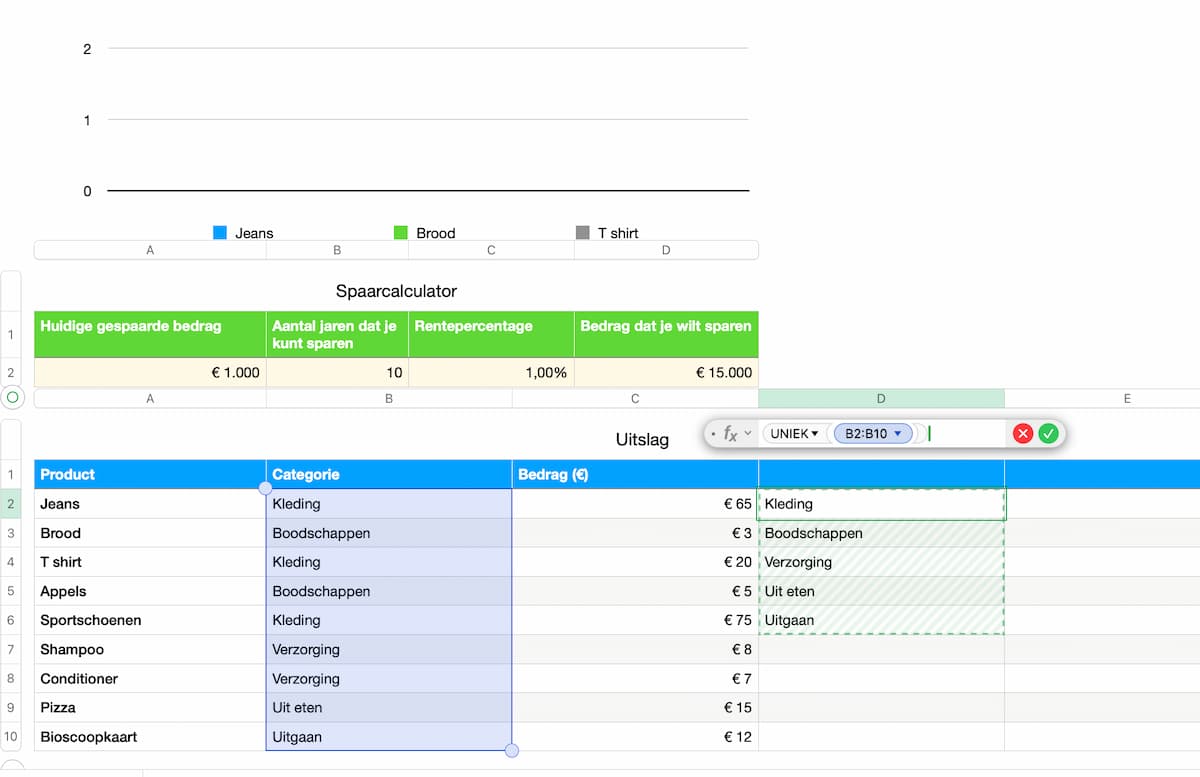Viewport: 1200px width, 777px height.
Task: Select highlighted column D header of Uitslag table
Action: 882,398
